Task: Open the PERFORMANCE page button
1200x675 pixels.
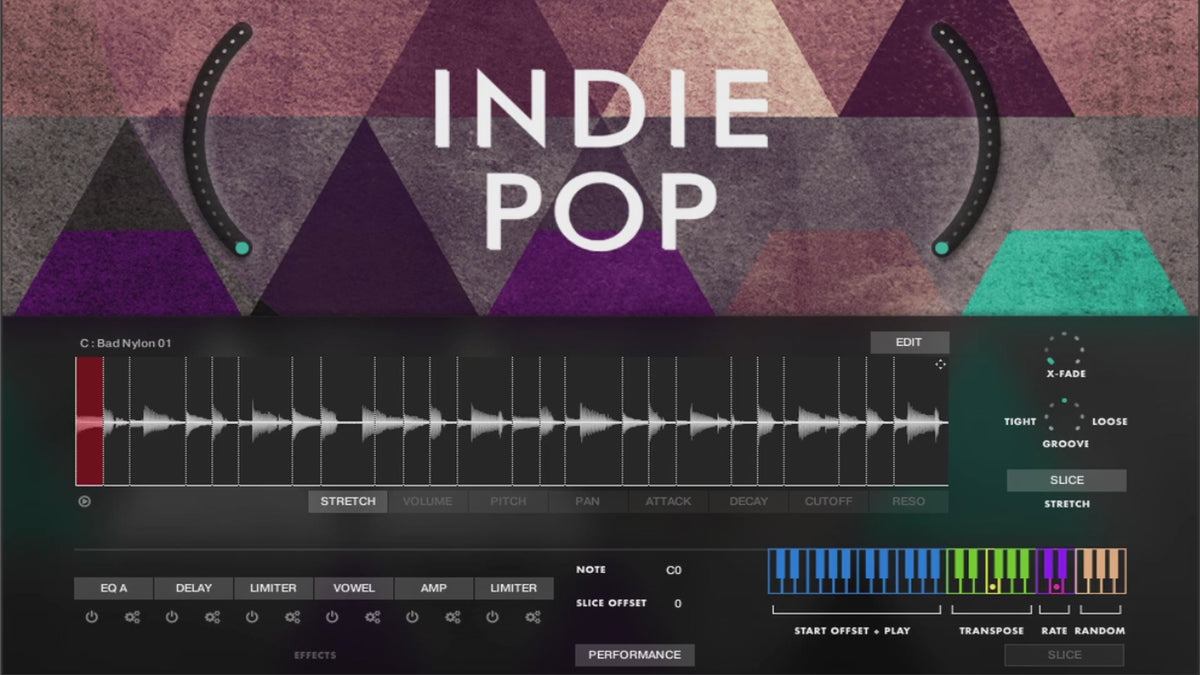Action: 634,655
